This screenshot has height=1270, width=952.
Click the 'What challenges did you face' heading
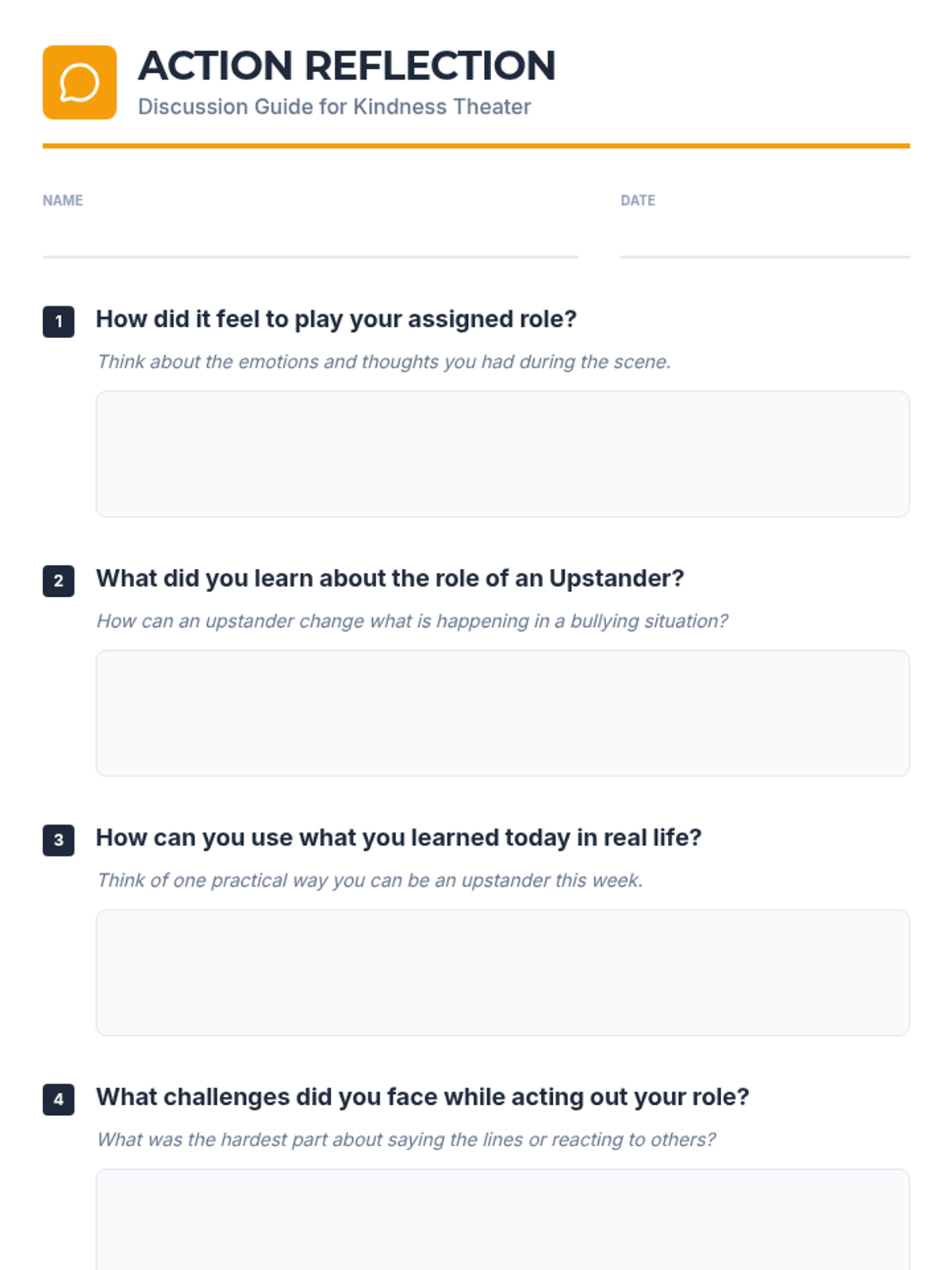pyautogui.click(x=422, y=1097)
